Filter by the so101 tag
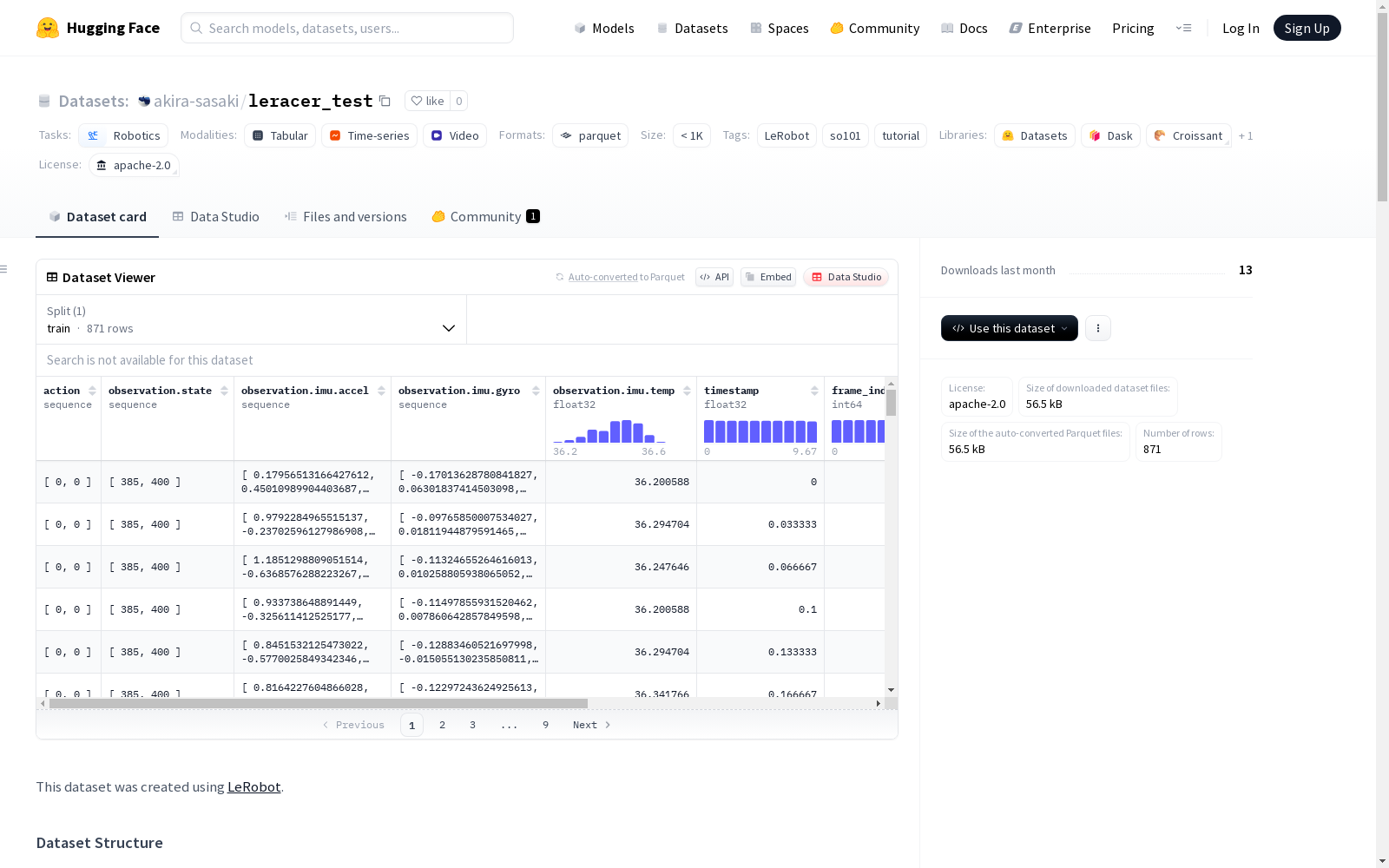Image resolution: width=1389 pixels, height=868 pixels. 846,135
